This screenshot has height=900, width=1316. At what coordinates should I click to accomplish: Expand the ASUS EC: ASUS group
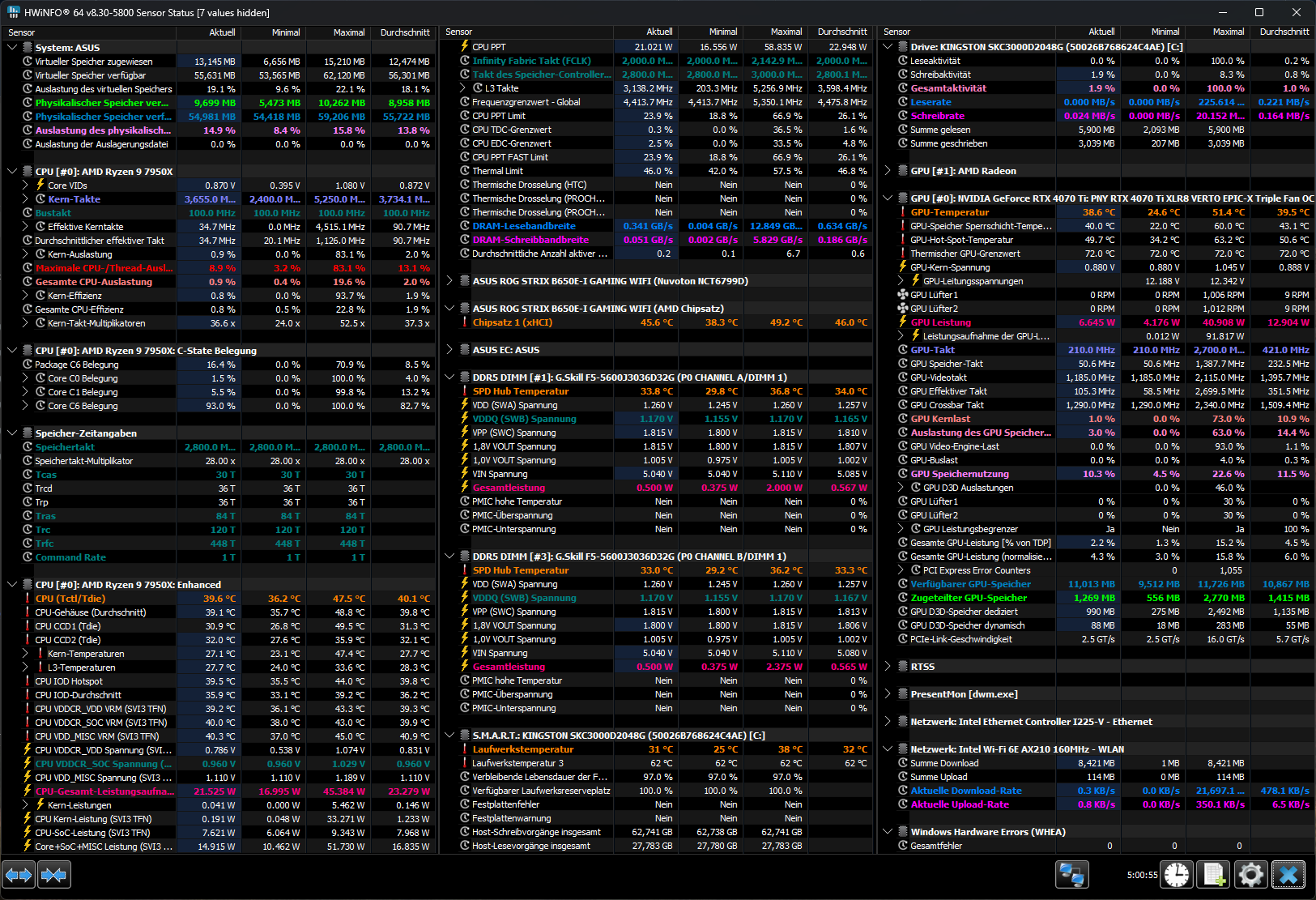pos(449,350)
